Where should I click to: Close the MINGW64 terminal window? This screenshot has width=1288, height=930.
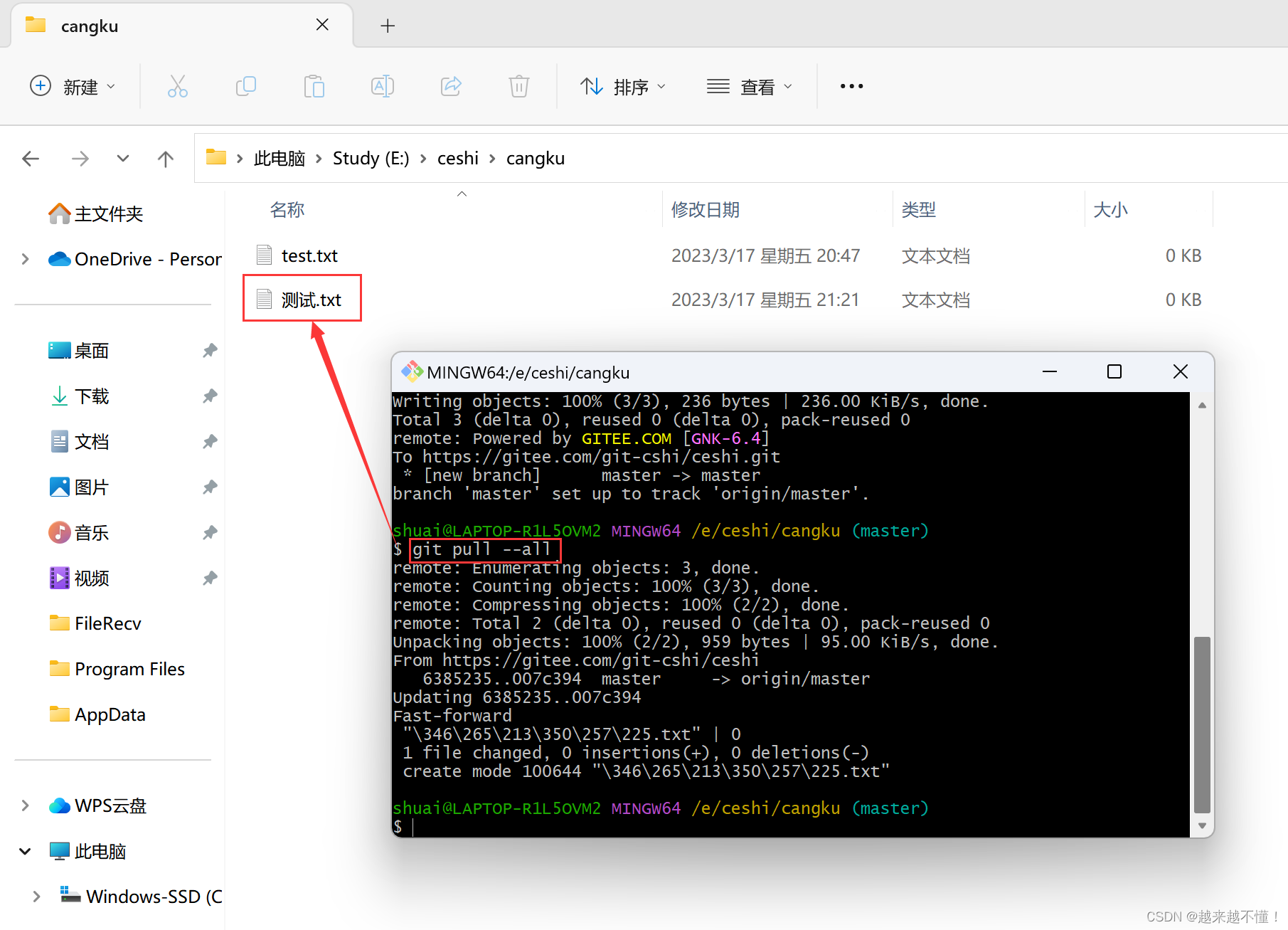(1181, 371)
